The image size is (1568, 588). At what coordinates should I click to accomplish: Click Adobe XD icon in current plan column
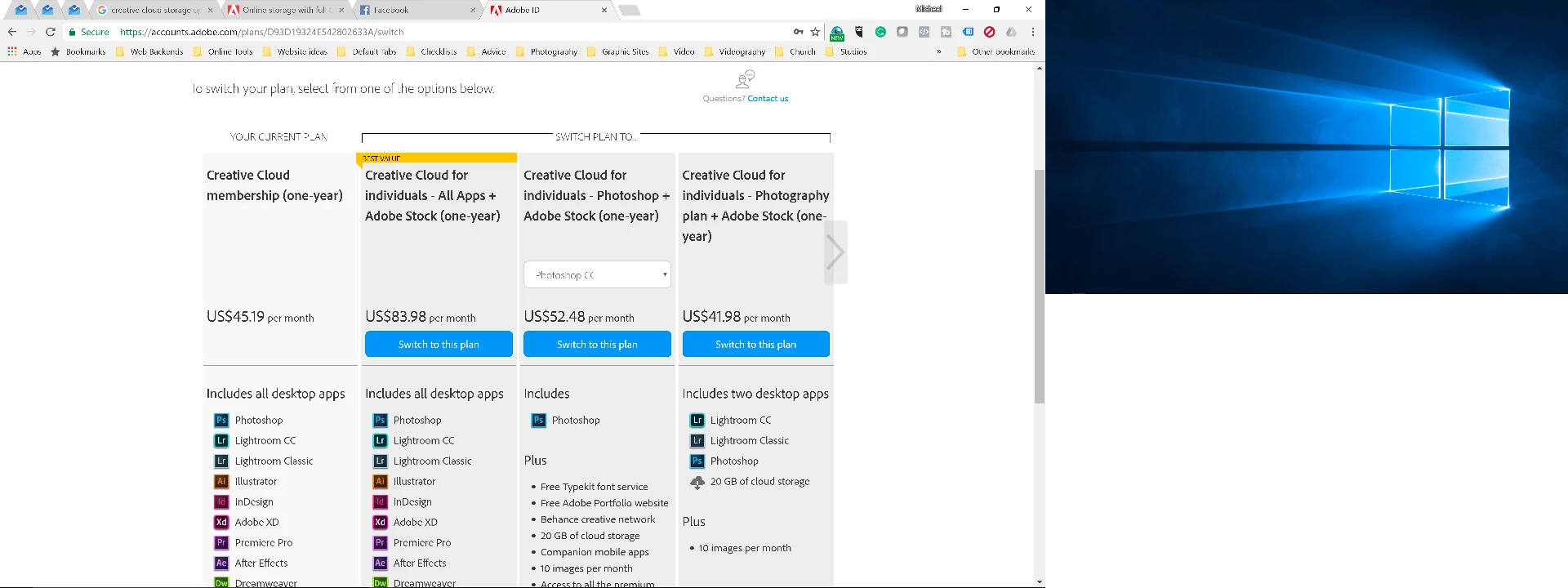coord(221,522)
